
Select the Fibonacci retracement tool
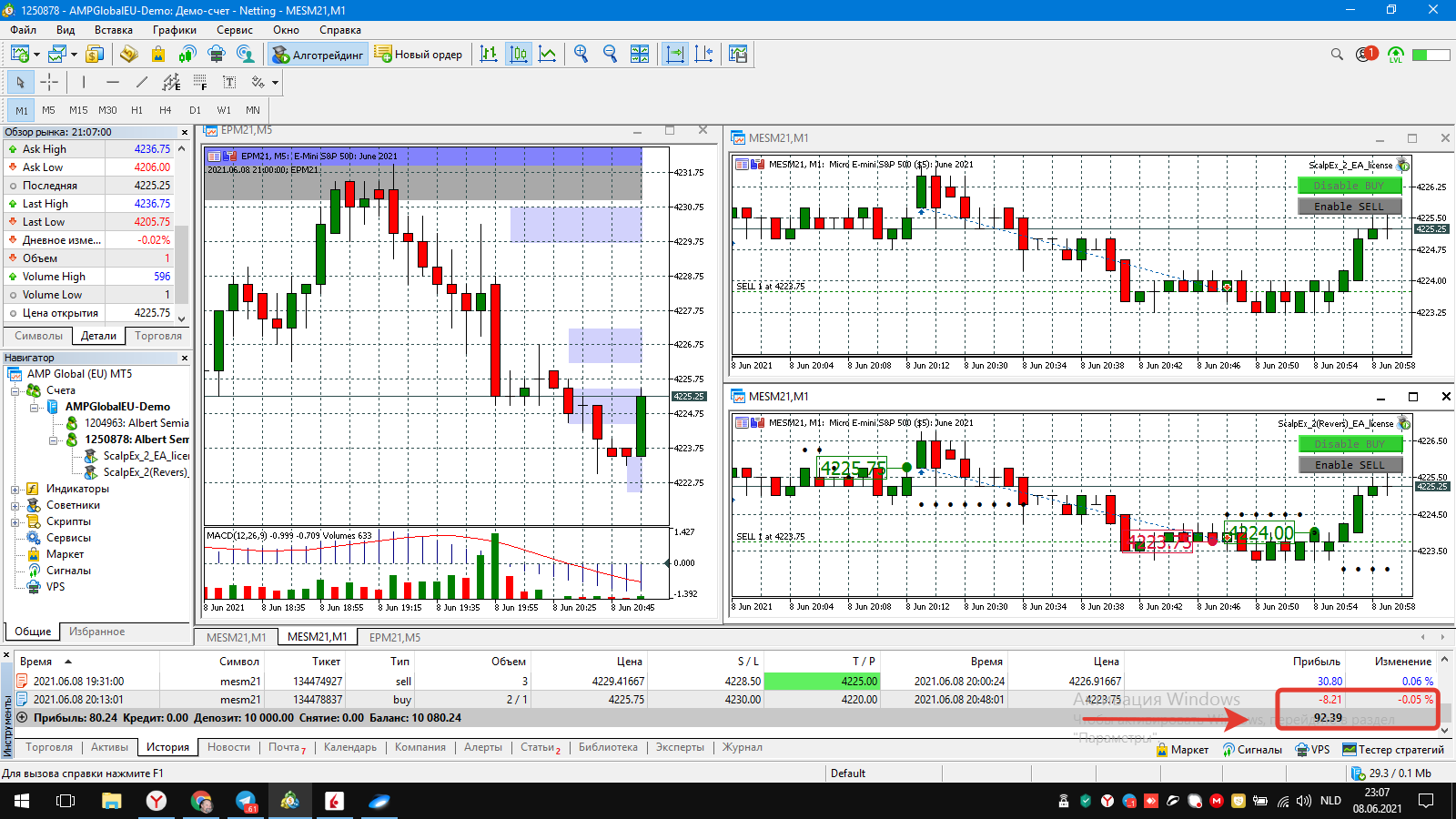(200, 83)
